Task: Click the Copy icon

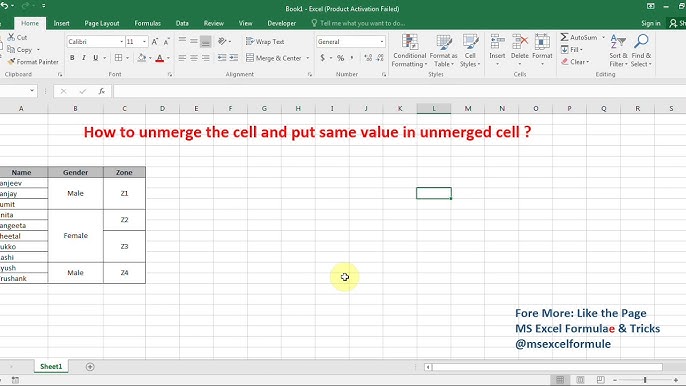Action: pyautogui.click(x=11, y=49)
